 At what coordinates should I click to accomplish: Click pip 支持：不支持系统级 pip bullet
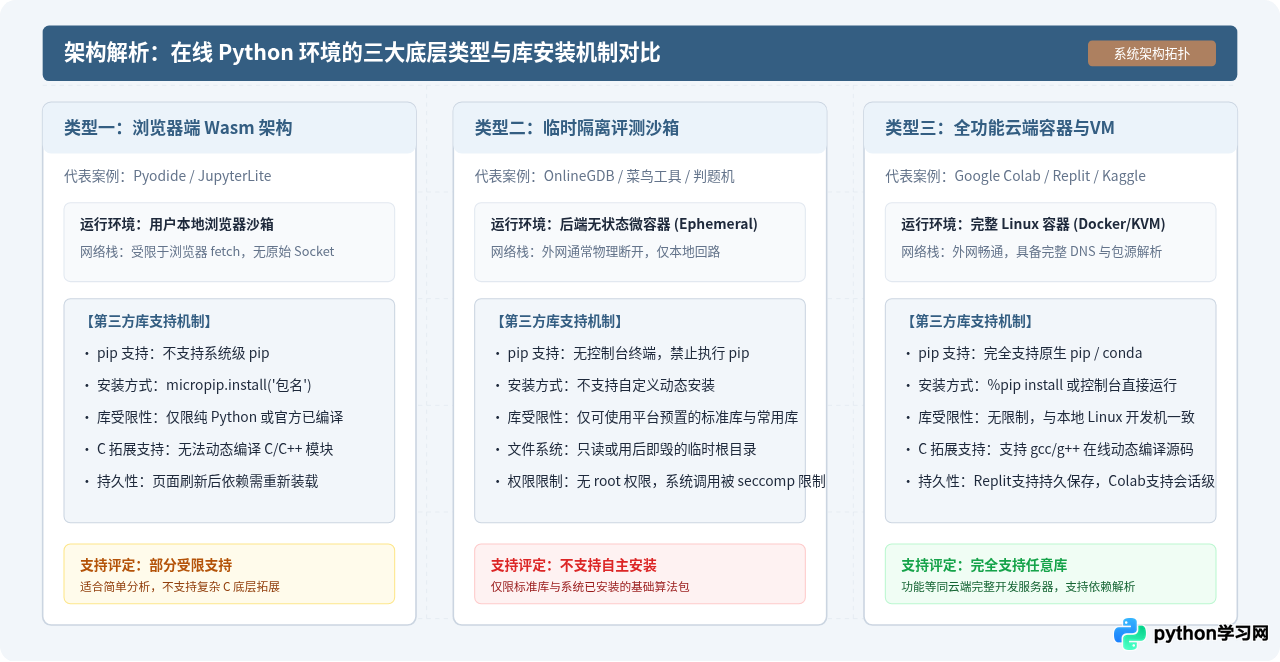176,353
